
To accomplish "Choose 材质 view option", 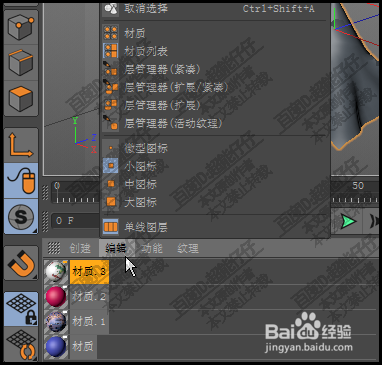I will coord(215,33).
